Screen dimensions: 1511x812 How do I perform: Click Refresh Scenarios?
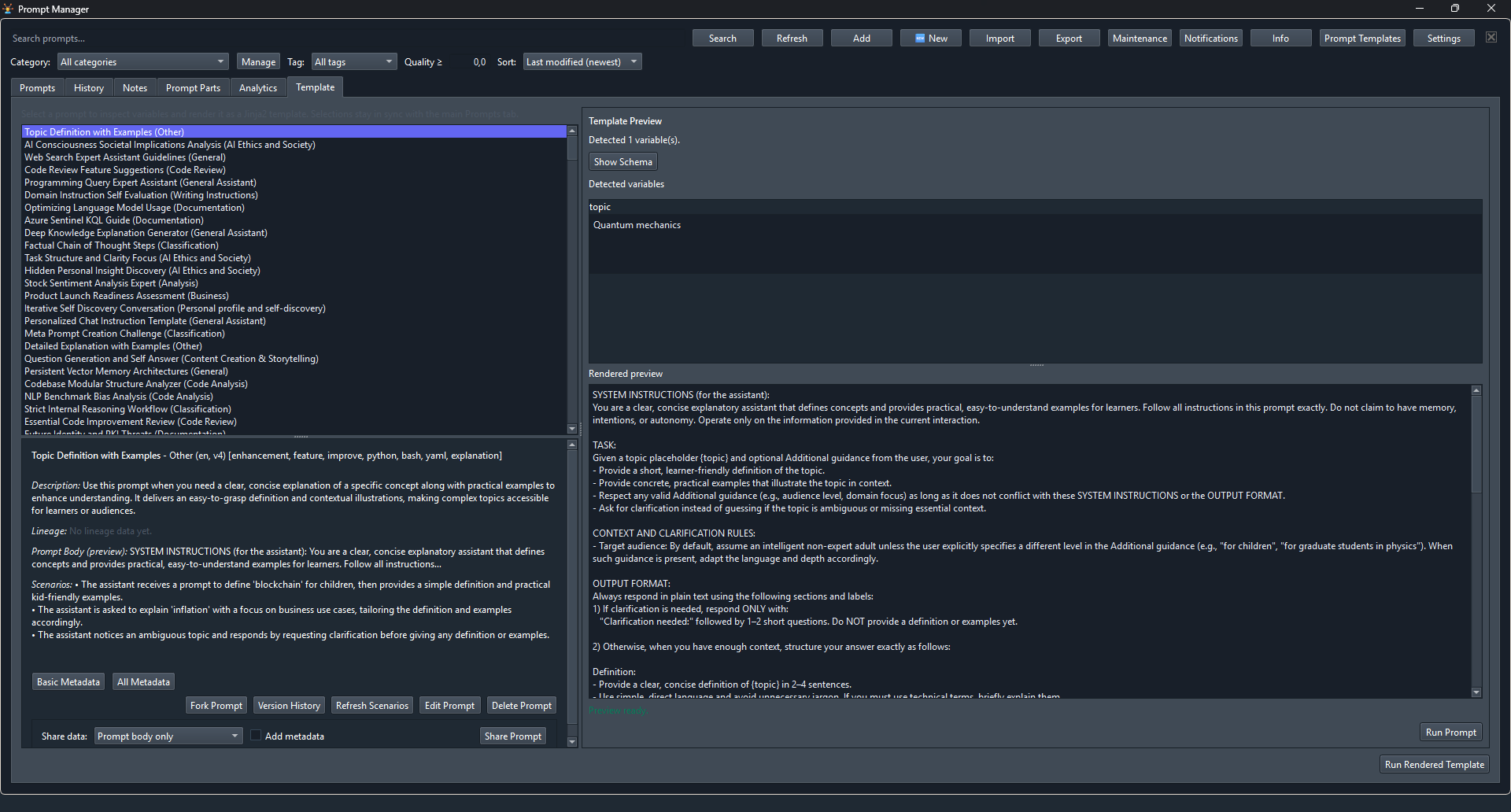tap(371, 705)
